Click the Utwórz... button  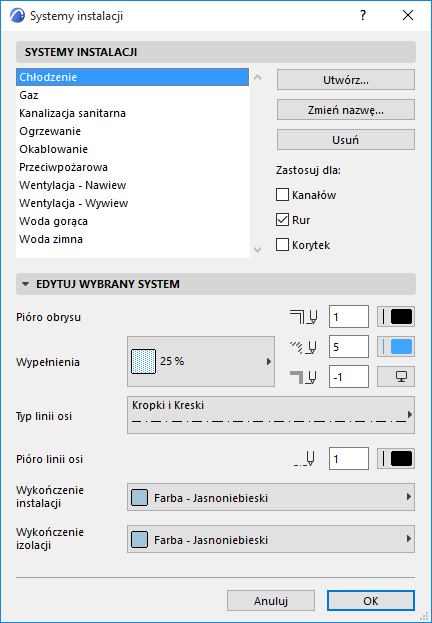pos(346,80)
